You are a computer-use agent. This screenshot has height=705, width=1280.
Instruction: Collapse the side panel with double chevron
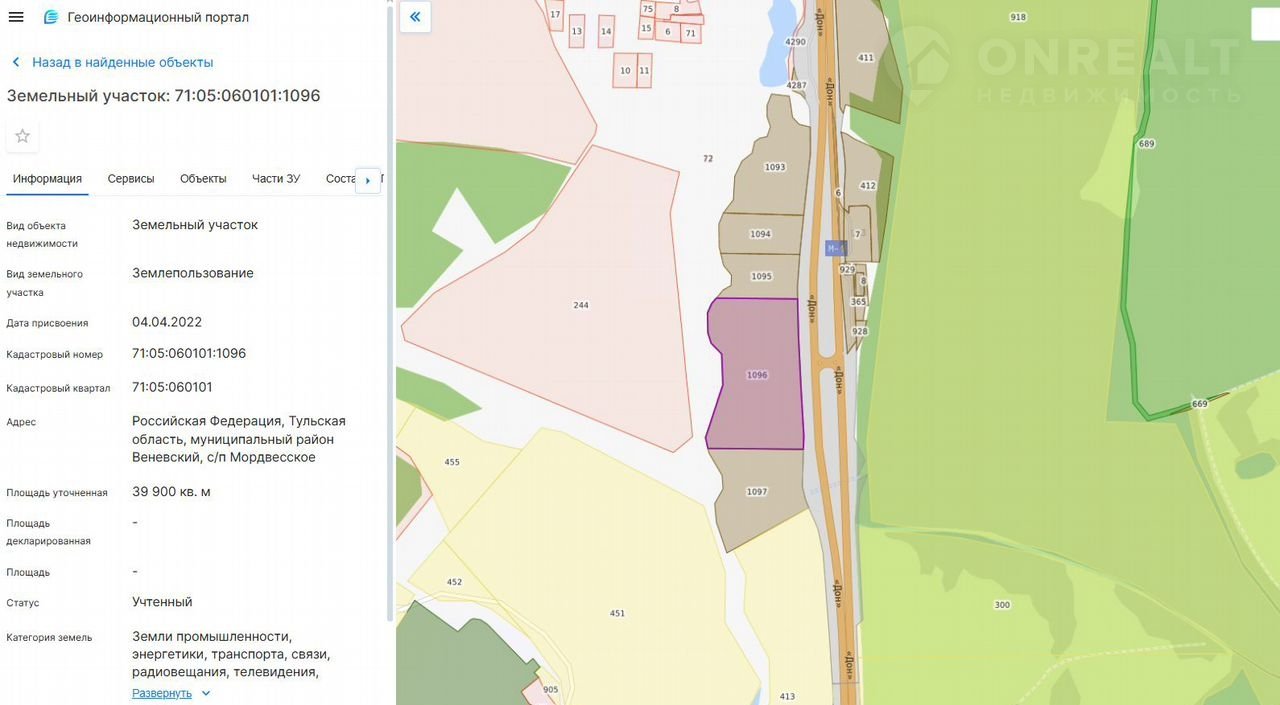pyautogui.click(x=415, y=17)
